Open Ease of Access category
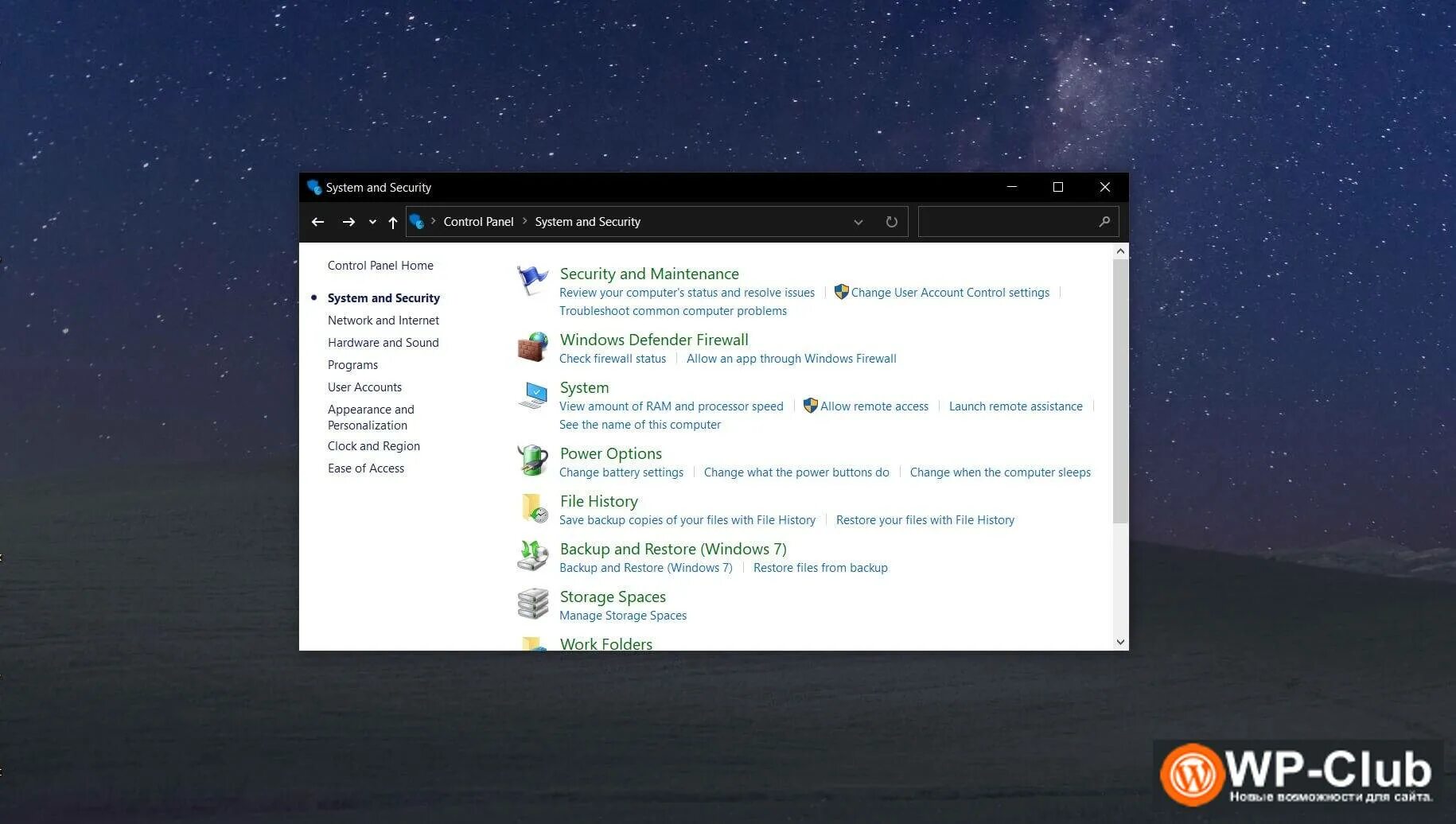Image resolution: width=1456 pixels, height=824 pixels. point(366,468)
